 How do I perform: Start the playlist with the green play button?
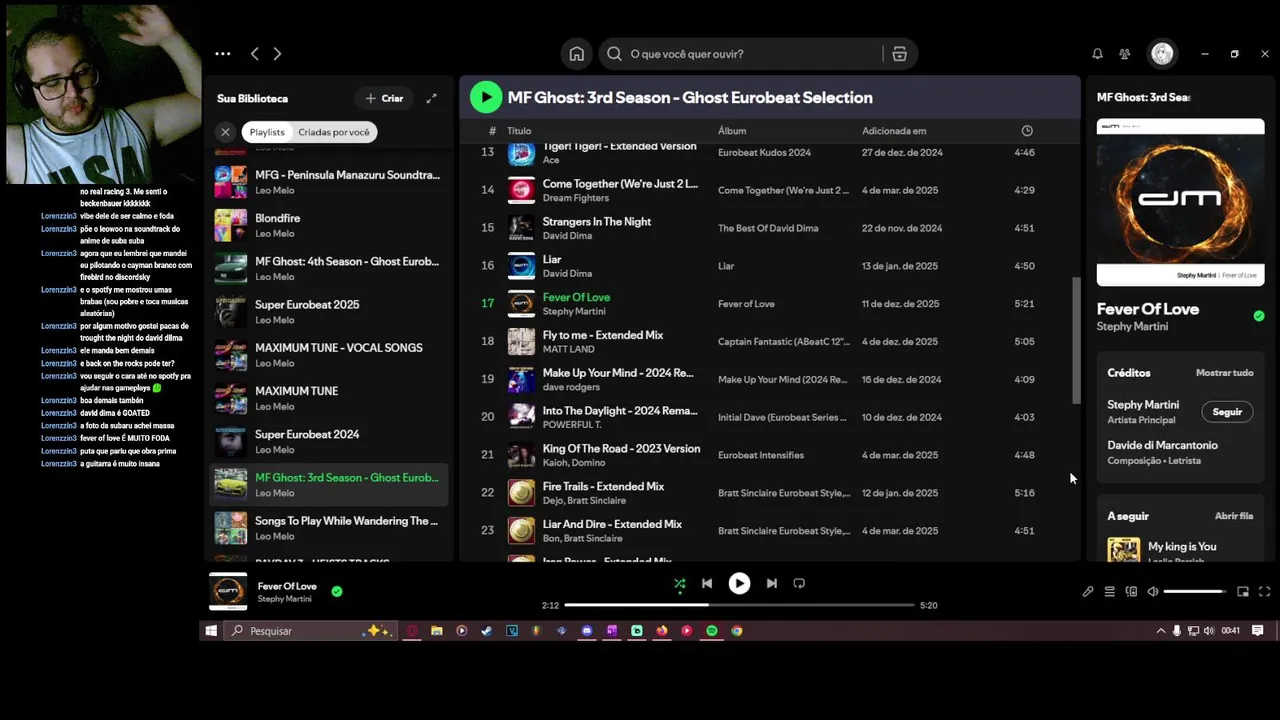pyautogui.click(x=486, y=97)
